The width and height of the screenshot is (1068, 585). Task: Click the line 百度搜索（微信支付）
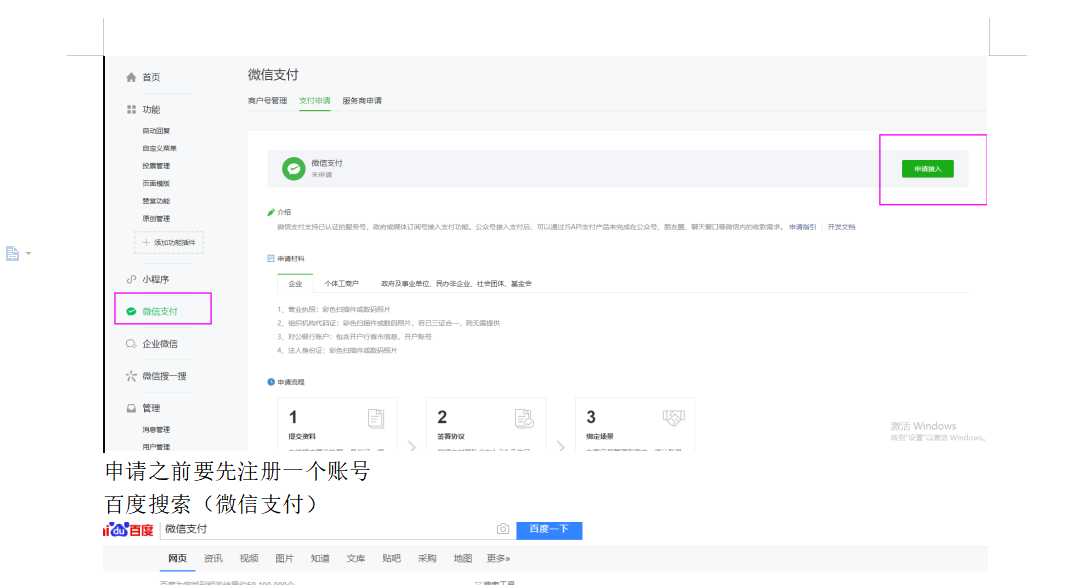211,505
